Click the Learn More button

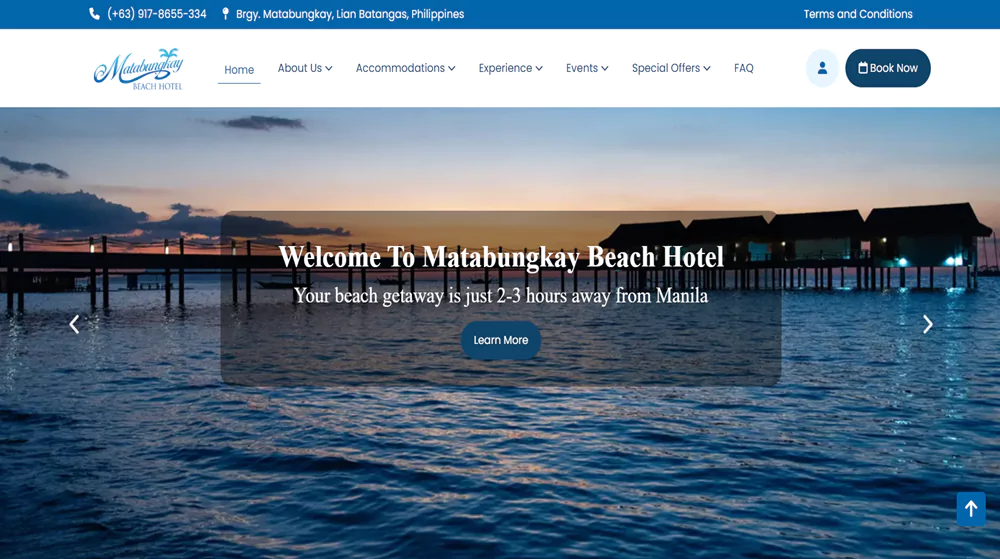pyautogui.click(x=501, y=340)
